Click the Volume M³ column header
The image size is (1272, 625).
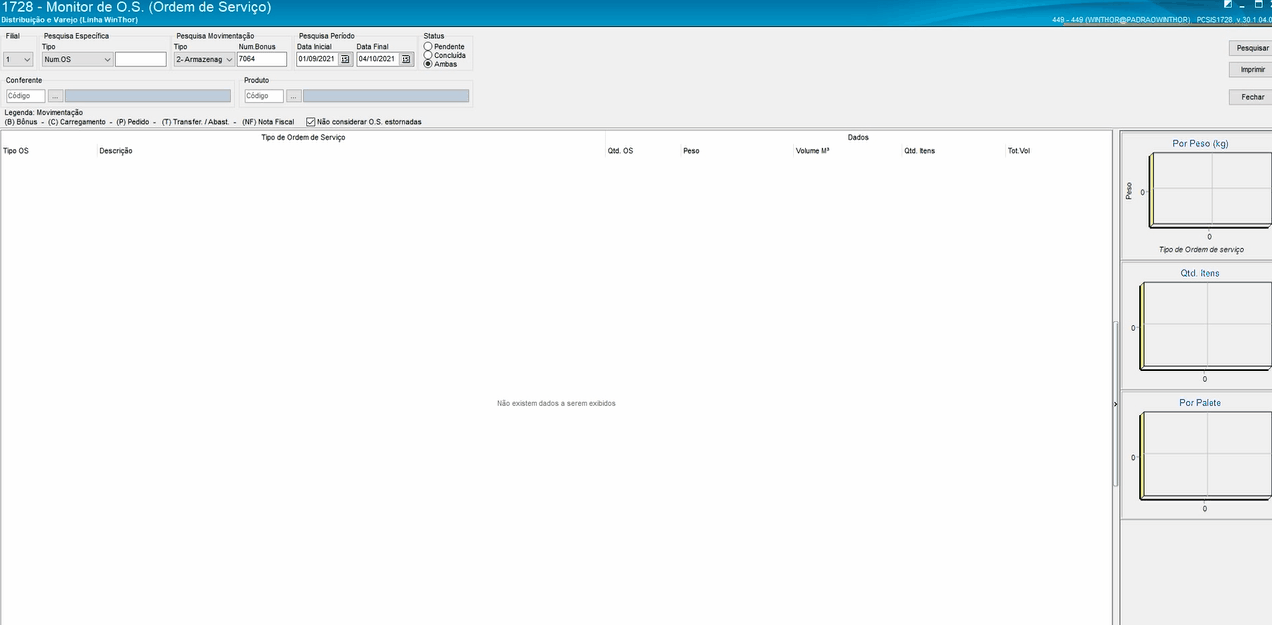click(x=847, y=151)
